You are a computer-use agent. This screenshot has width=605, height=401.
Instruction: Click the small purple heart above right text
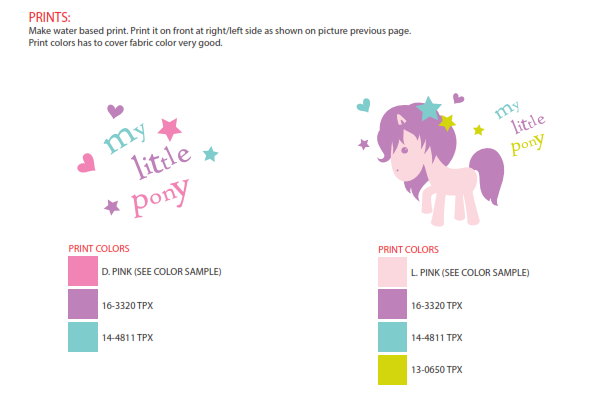pos(458,98)
